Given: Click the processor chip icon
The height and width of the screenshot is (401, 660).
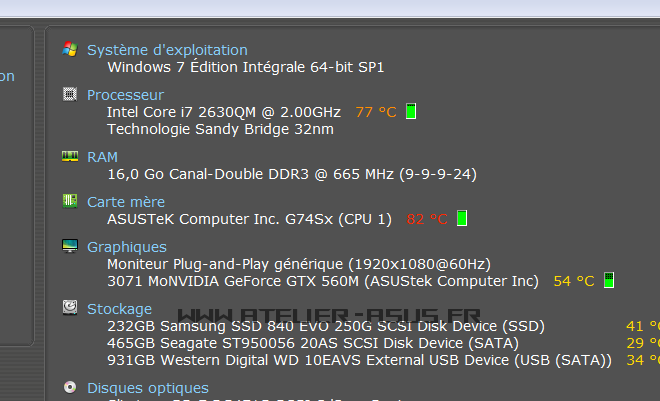Looking at the screenshot, I should (x=70, y=95).
